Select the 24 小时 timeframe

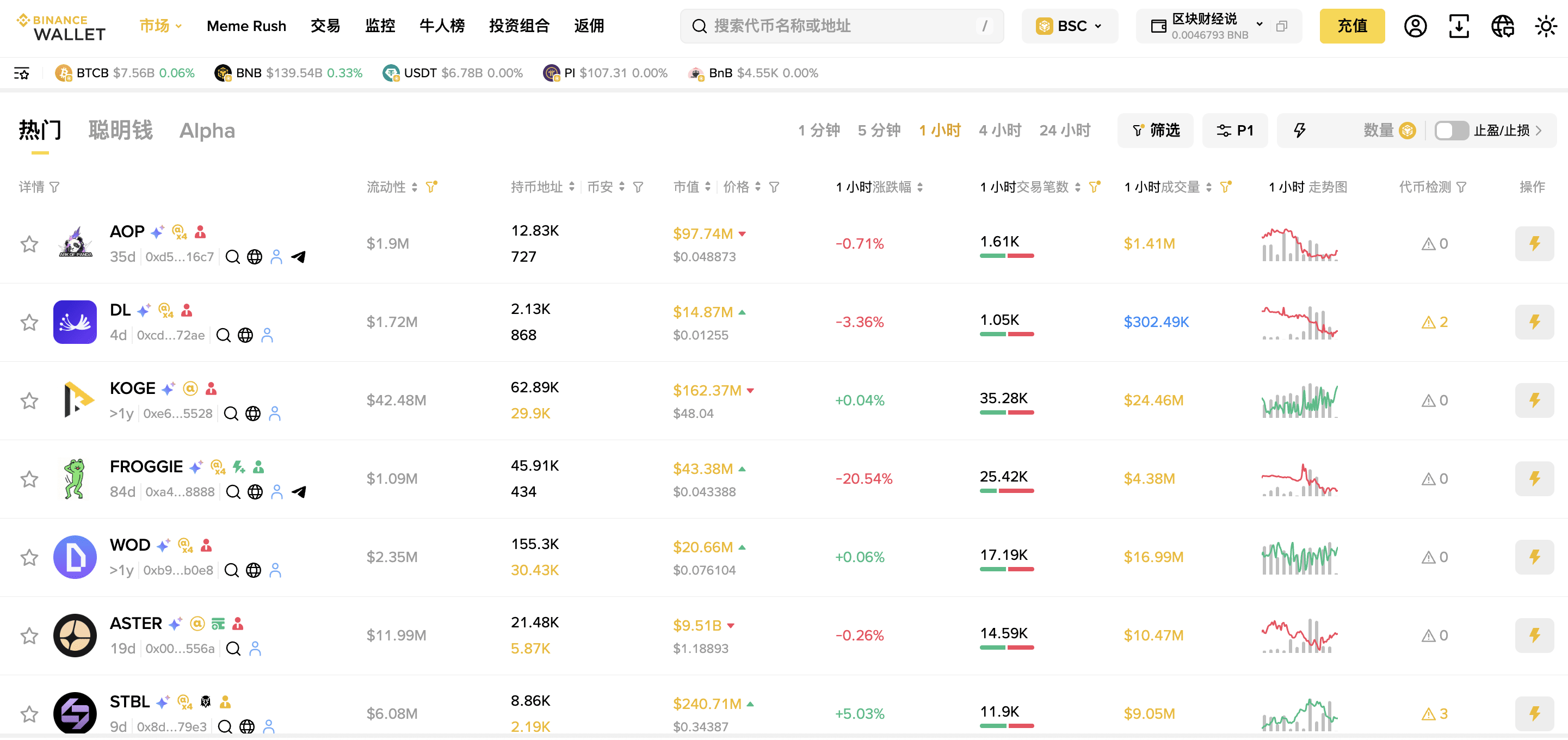pyautogui.click(x=1064, y=130)
